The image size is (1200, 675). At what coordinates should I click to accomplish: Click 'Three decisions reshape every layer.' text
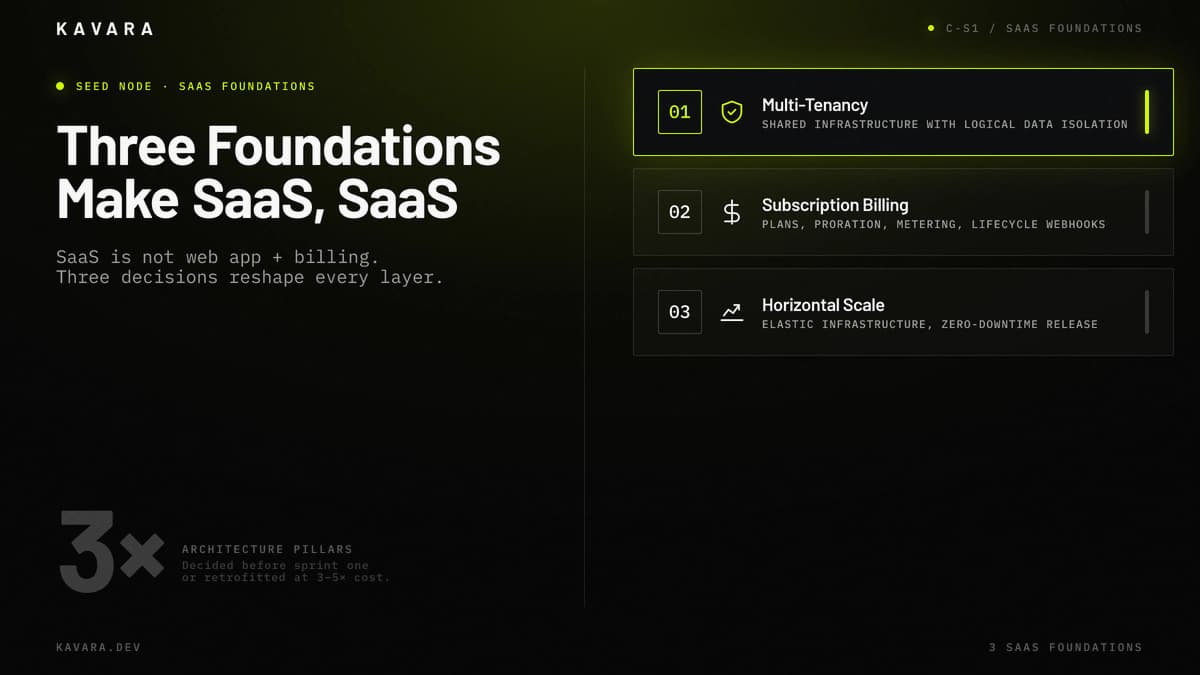click(250, 277)
